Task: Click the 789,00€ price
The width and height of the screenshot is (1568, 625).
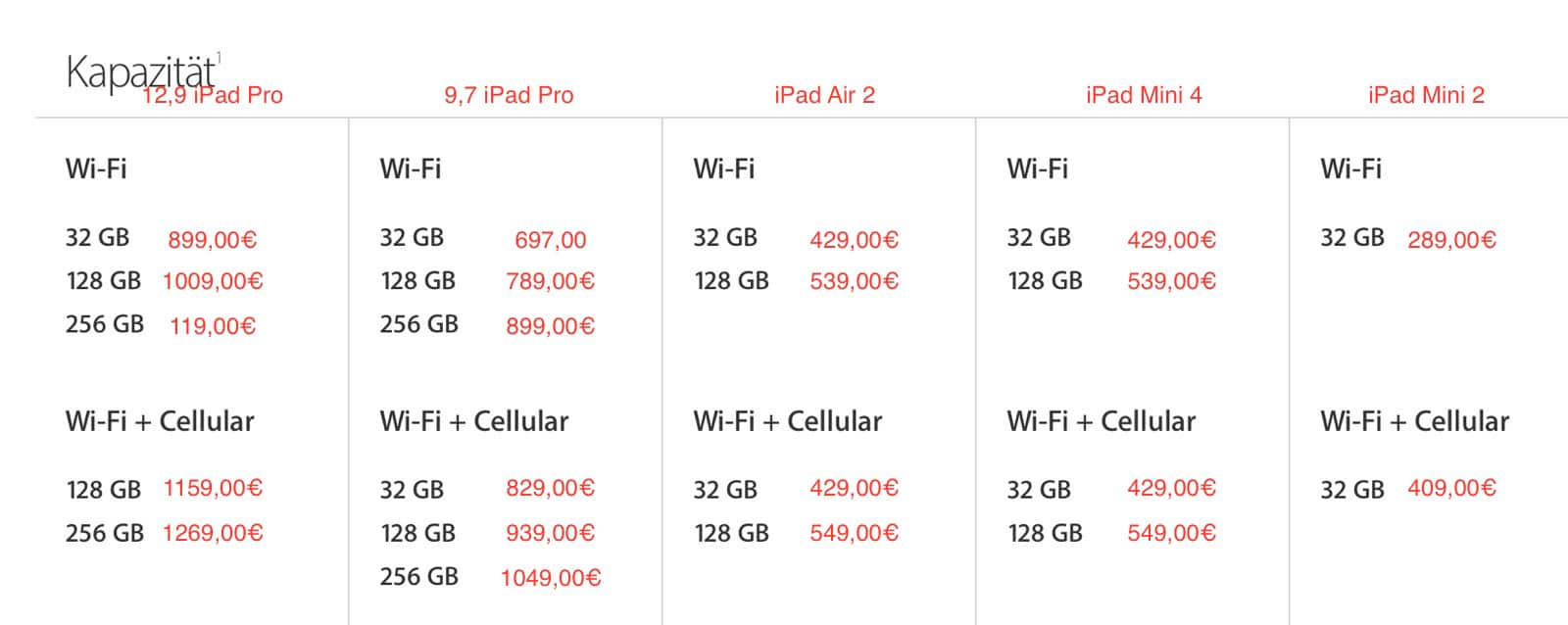Action: 550,282
